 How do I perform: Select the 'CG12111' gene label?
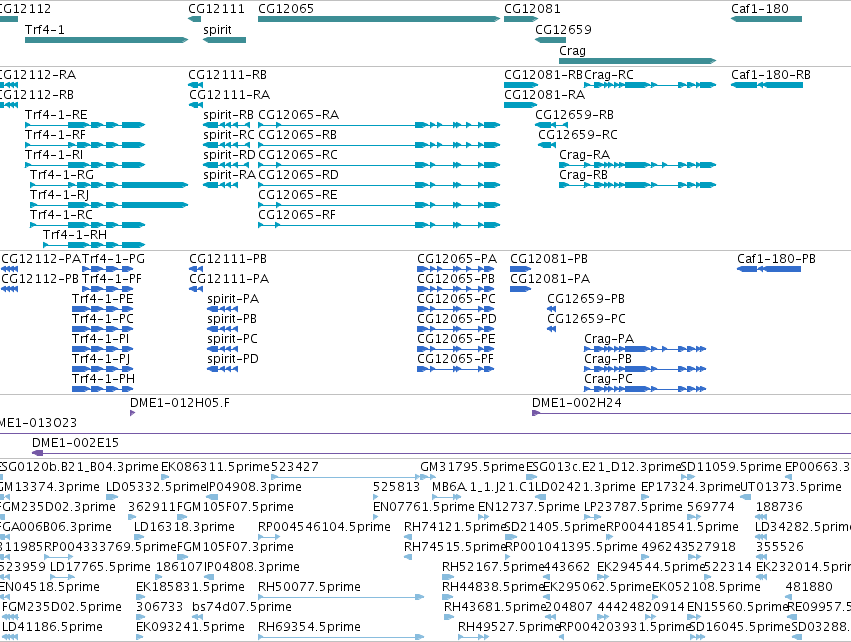coord(217,9)
